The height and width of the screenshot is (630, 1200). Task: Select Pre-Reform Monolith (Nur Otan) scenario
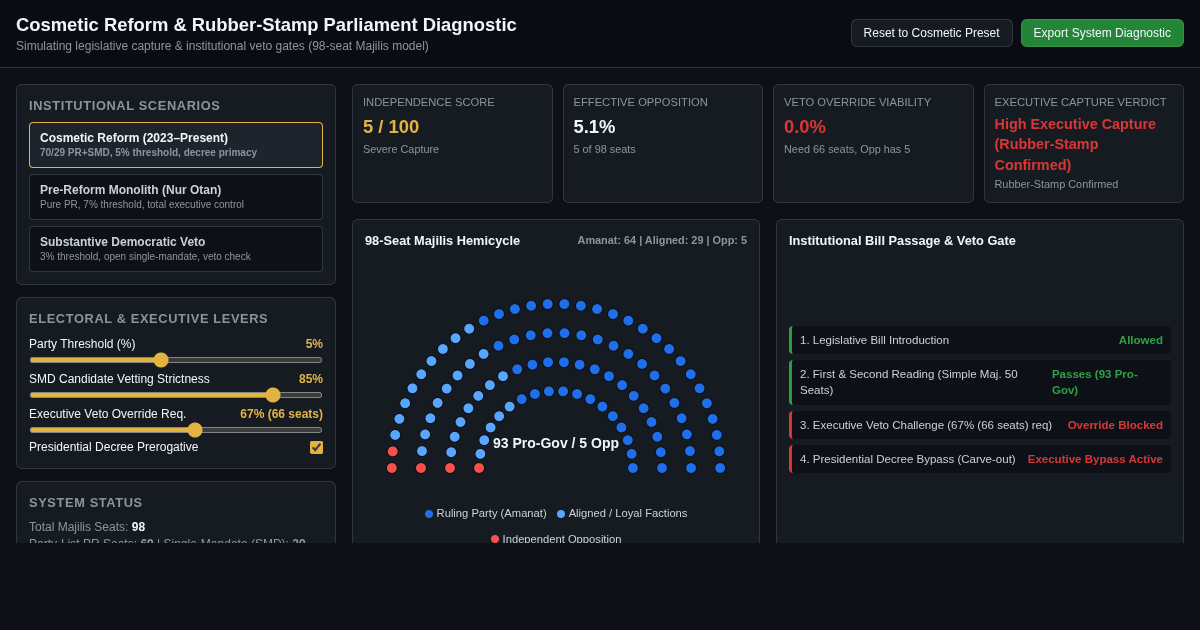click(176, 197)
